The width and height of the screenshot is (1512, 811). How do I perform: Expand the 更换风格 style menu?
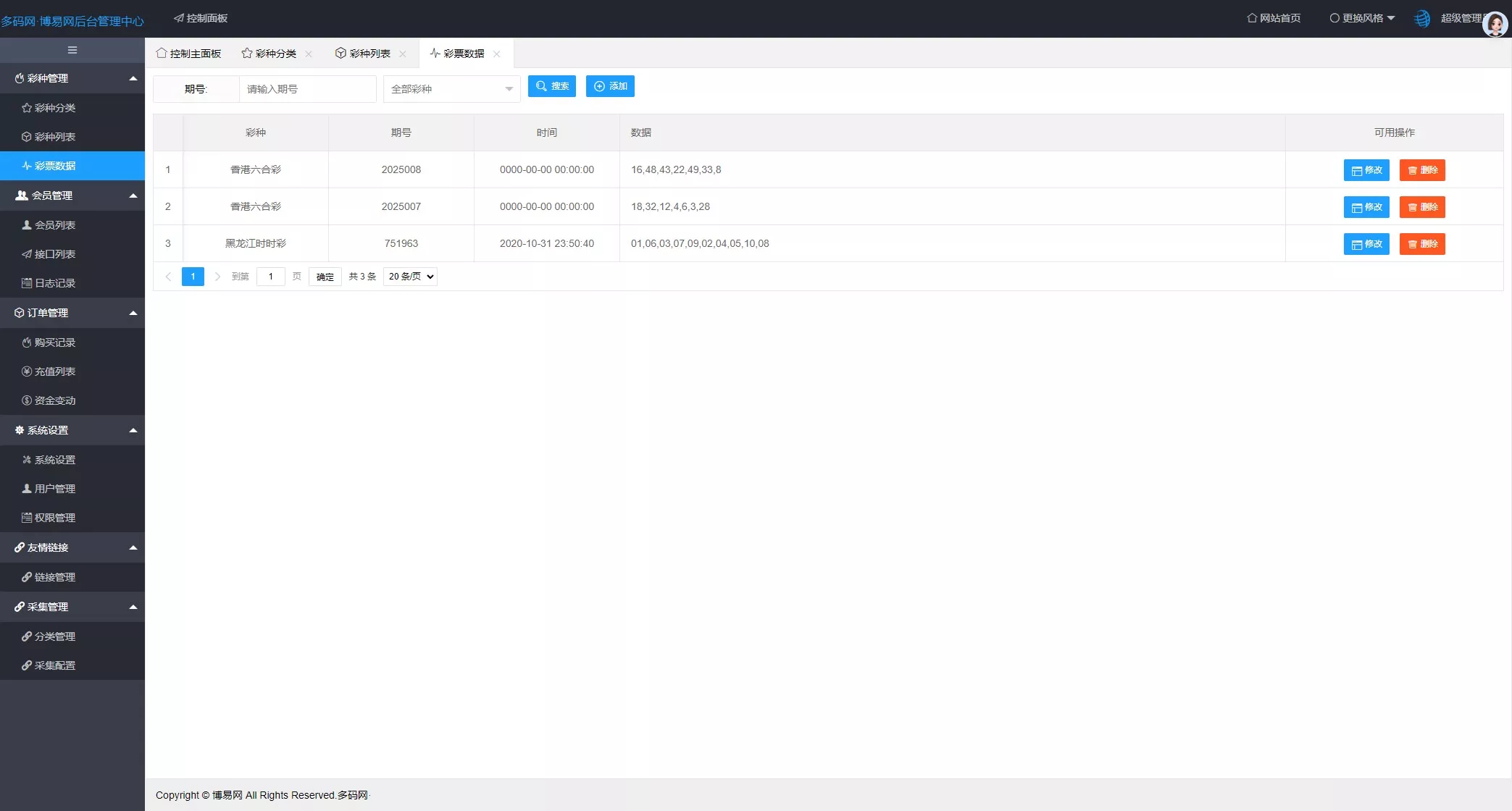(x=1362, y=17)
